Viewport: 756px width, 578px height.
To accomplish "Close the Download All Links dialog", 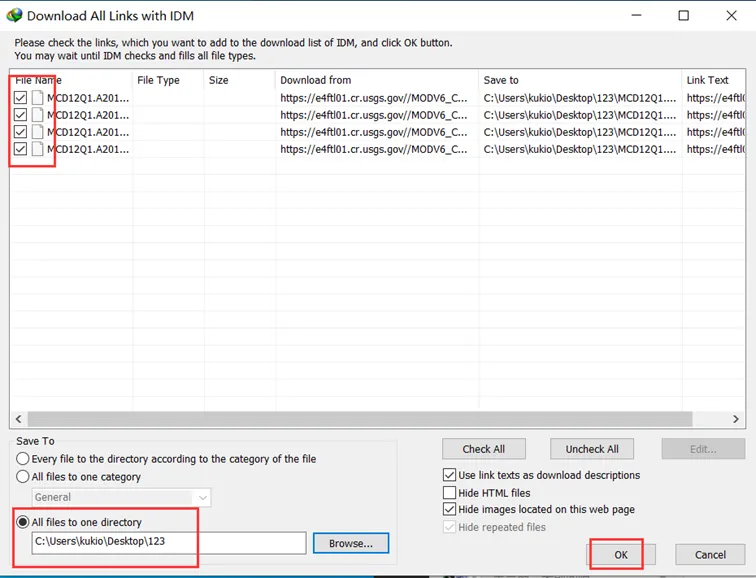I will click(731, 15).
